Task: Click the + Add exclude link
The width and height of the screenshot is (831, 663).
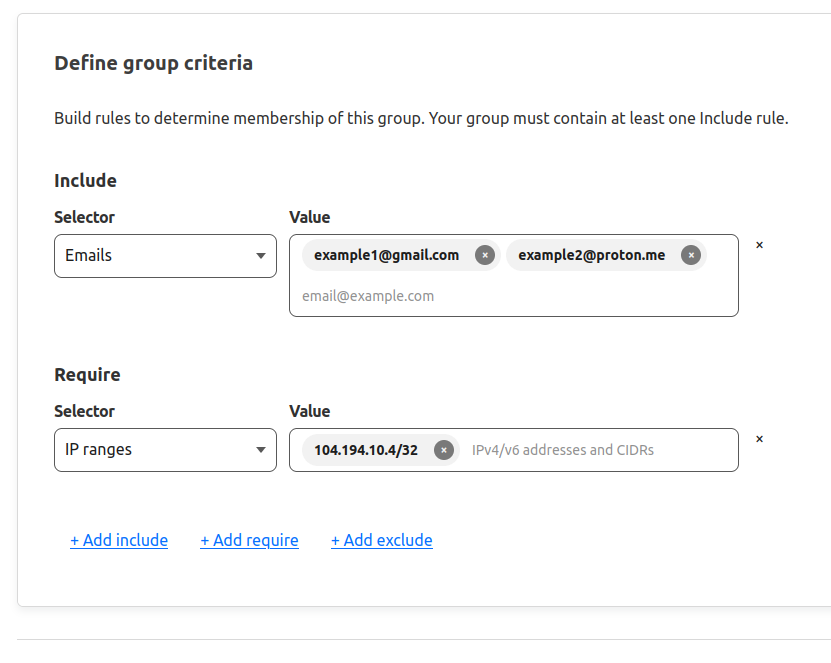Action: tap(382, 540)
